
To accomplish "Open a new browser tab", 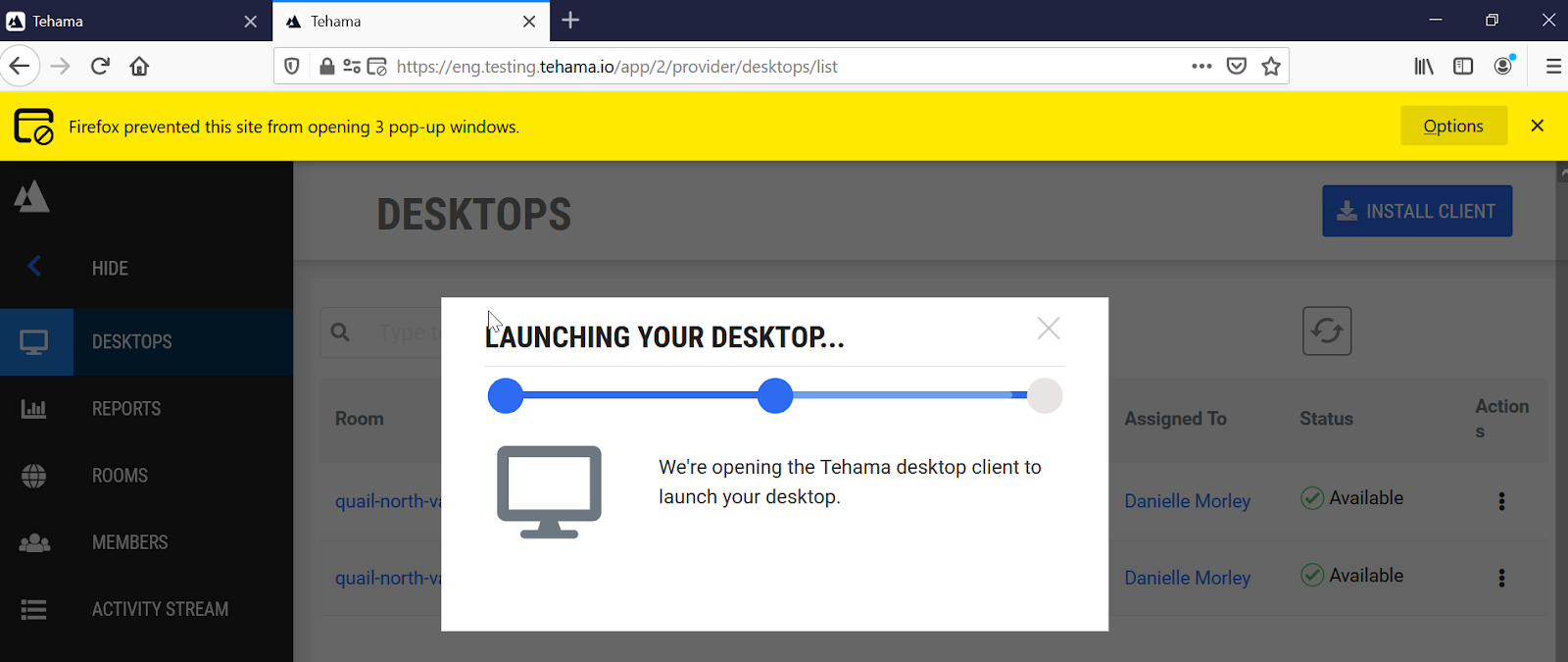I will [570, 21].
